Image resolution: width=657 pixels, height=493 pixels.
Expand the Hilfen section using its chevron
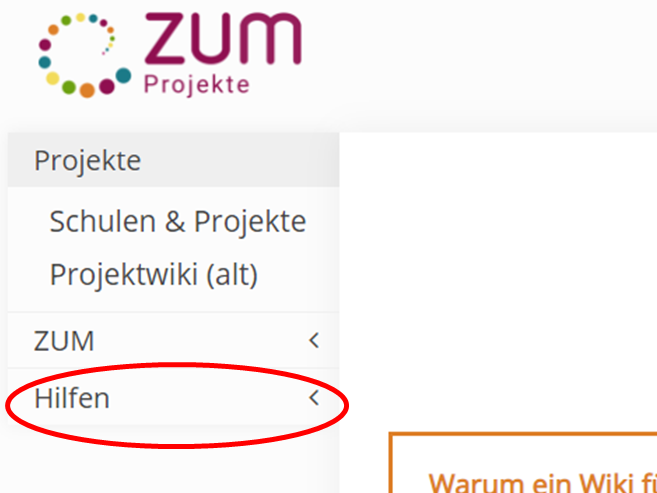(x=314, y=397)
